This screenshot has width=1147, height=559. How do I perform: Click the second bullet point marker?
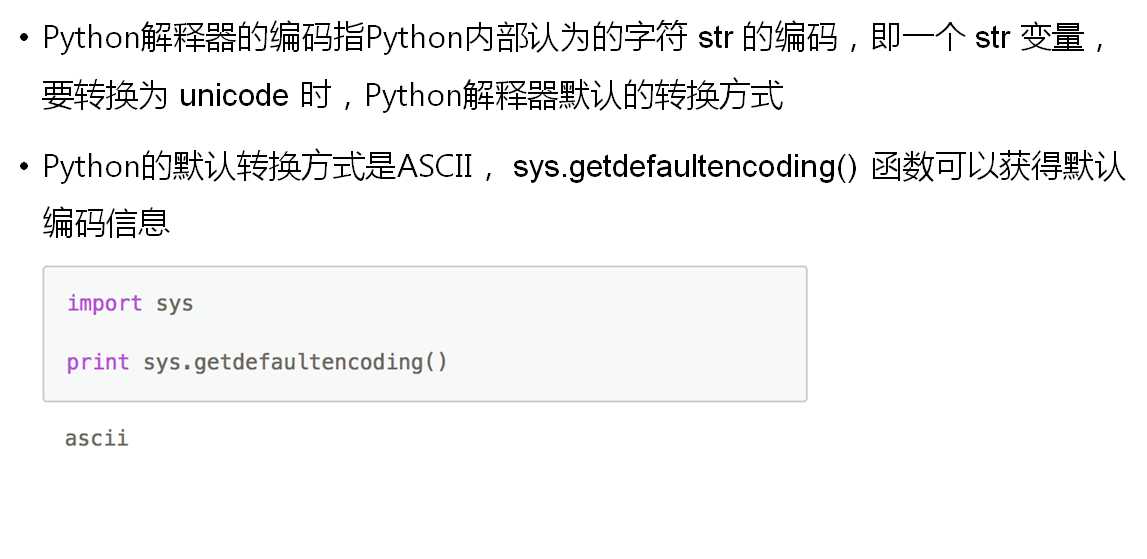click(x=25, y=167)
